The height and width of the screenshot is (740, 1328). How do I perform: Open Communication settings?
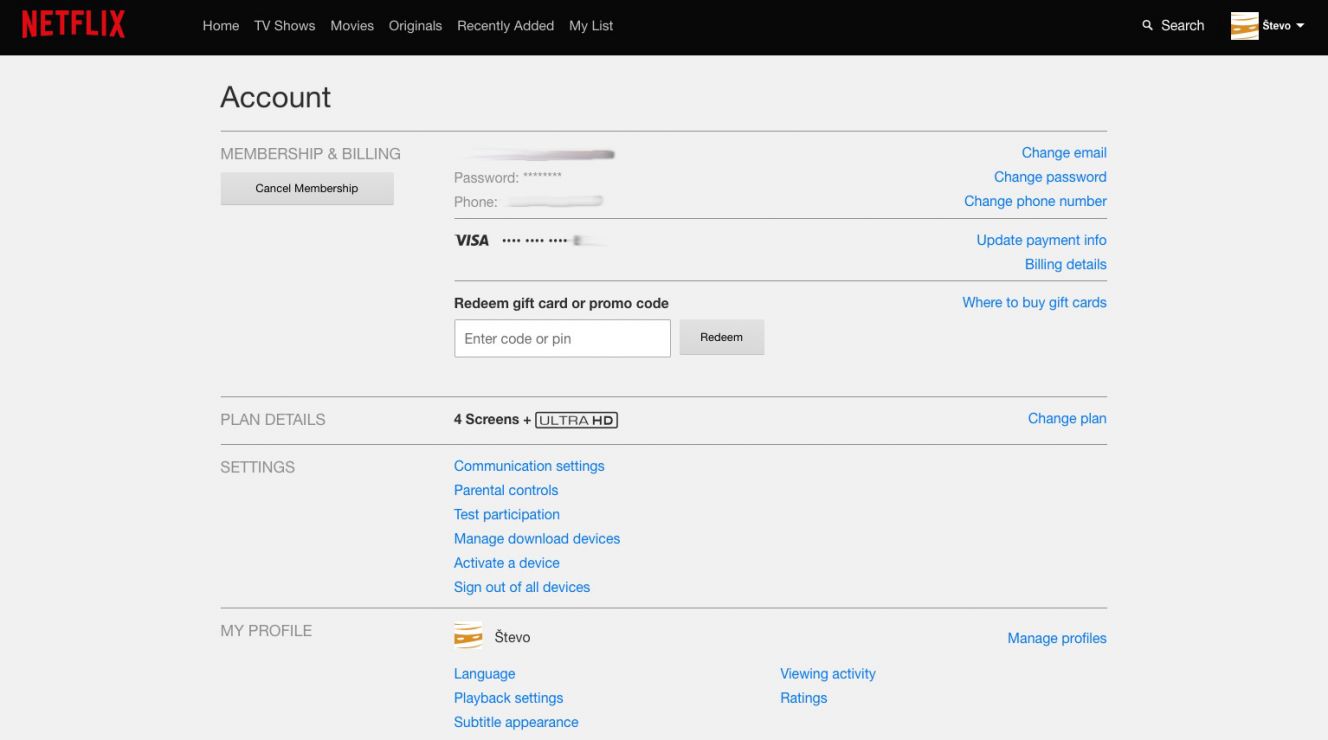(x=529, y=466)
